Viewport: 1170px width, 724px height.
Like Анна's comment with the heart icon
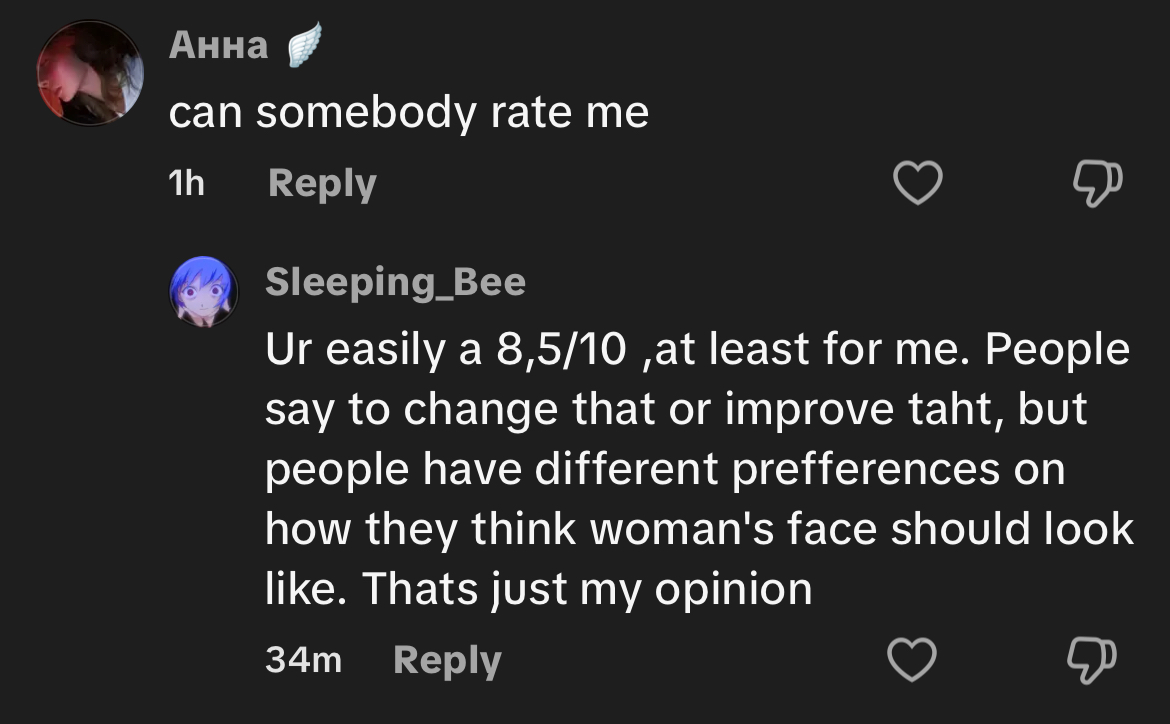coord(918,183)
